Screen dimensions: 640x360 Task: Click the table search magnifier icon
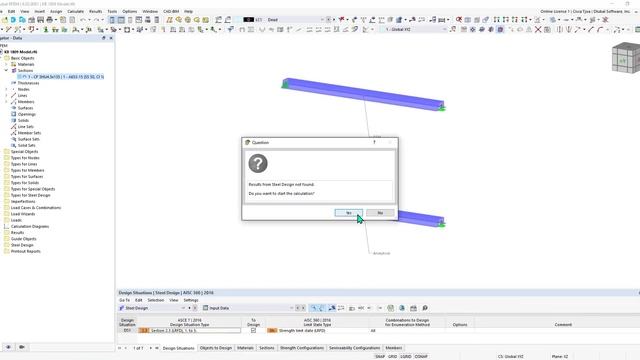(424, 308)
